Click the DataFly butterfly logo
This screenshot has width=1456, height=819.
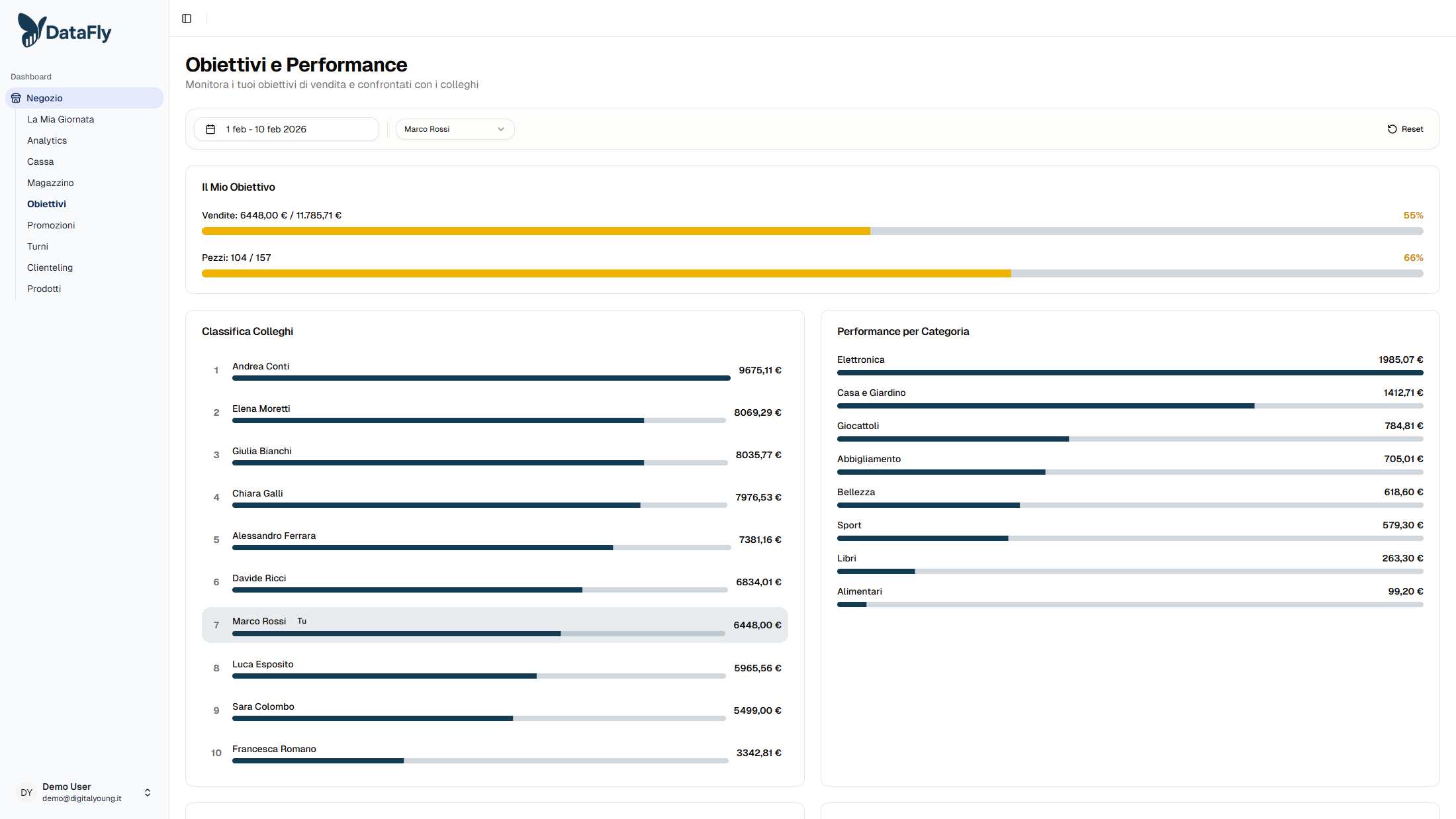coord(31,30)
